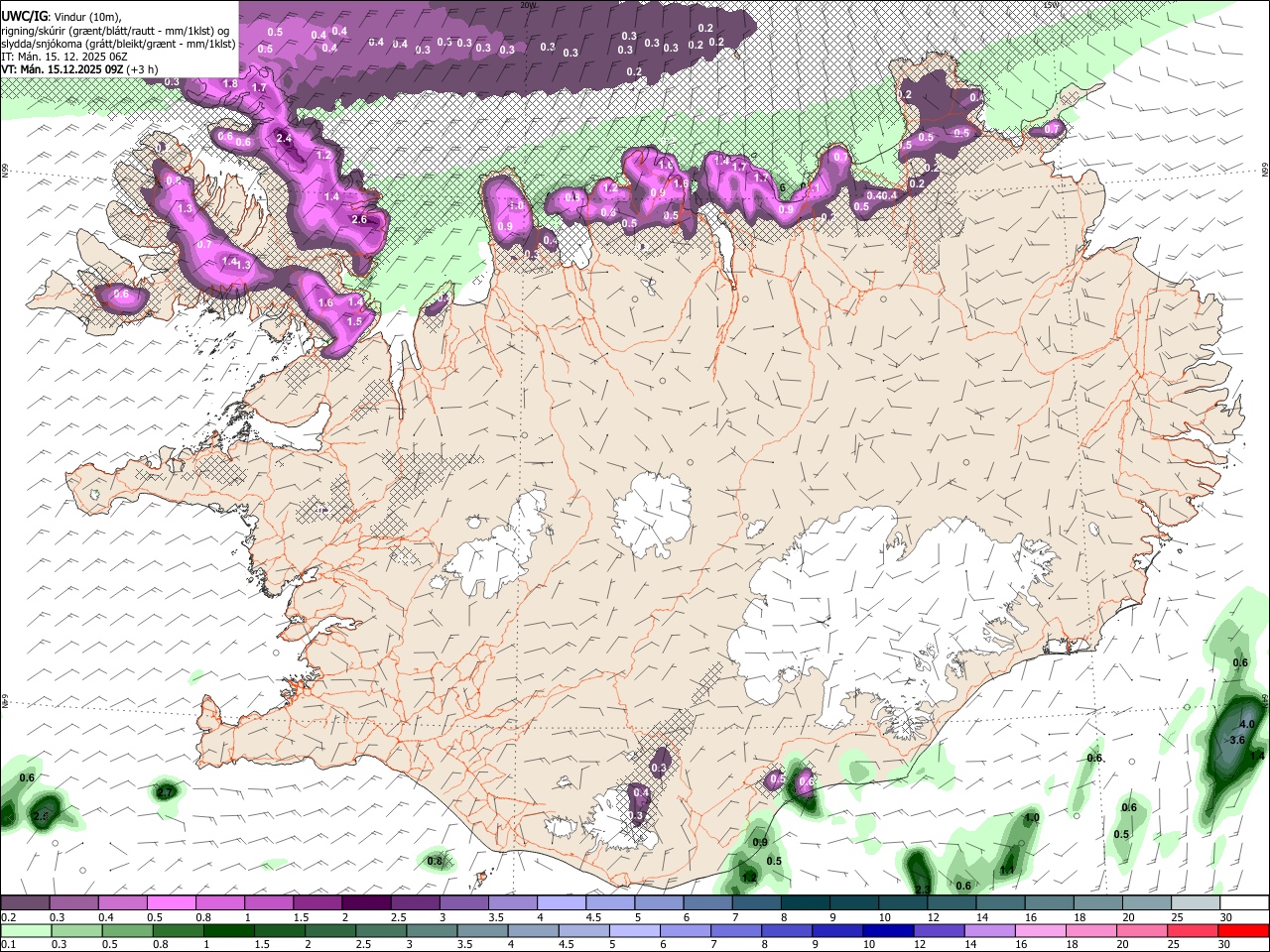Viewport: 1270px width, 952px height.
Task: Click the IT: Mán. 15. 12. 2025 06Z line
Action: click(63, 57)
